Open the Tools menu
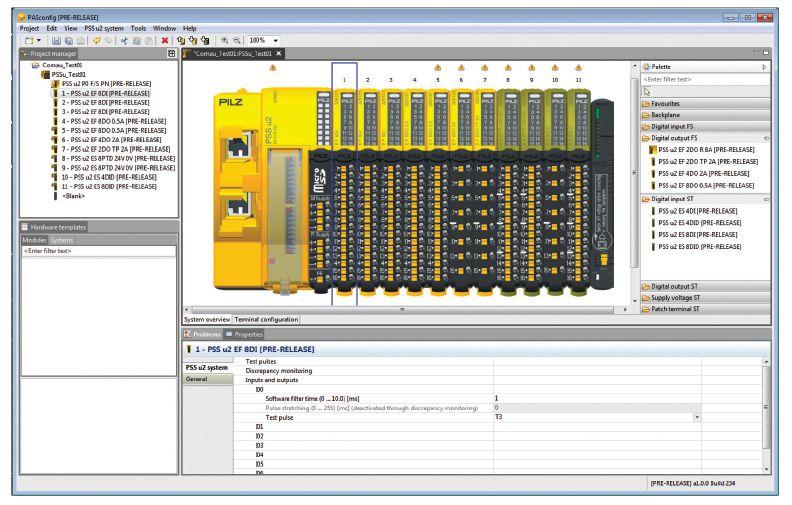Image resolution: width=792 pixels, height=505 pixels. (x=138, y=28)
